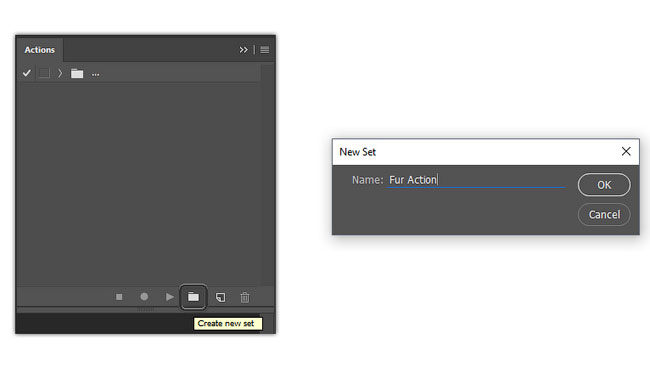Viewport: 650px width, 367px height.
Task: Confirm the New Set dialog with OK
Action: coord(604,185)
